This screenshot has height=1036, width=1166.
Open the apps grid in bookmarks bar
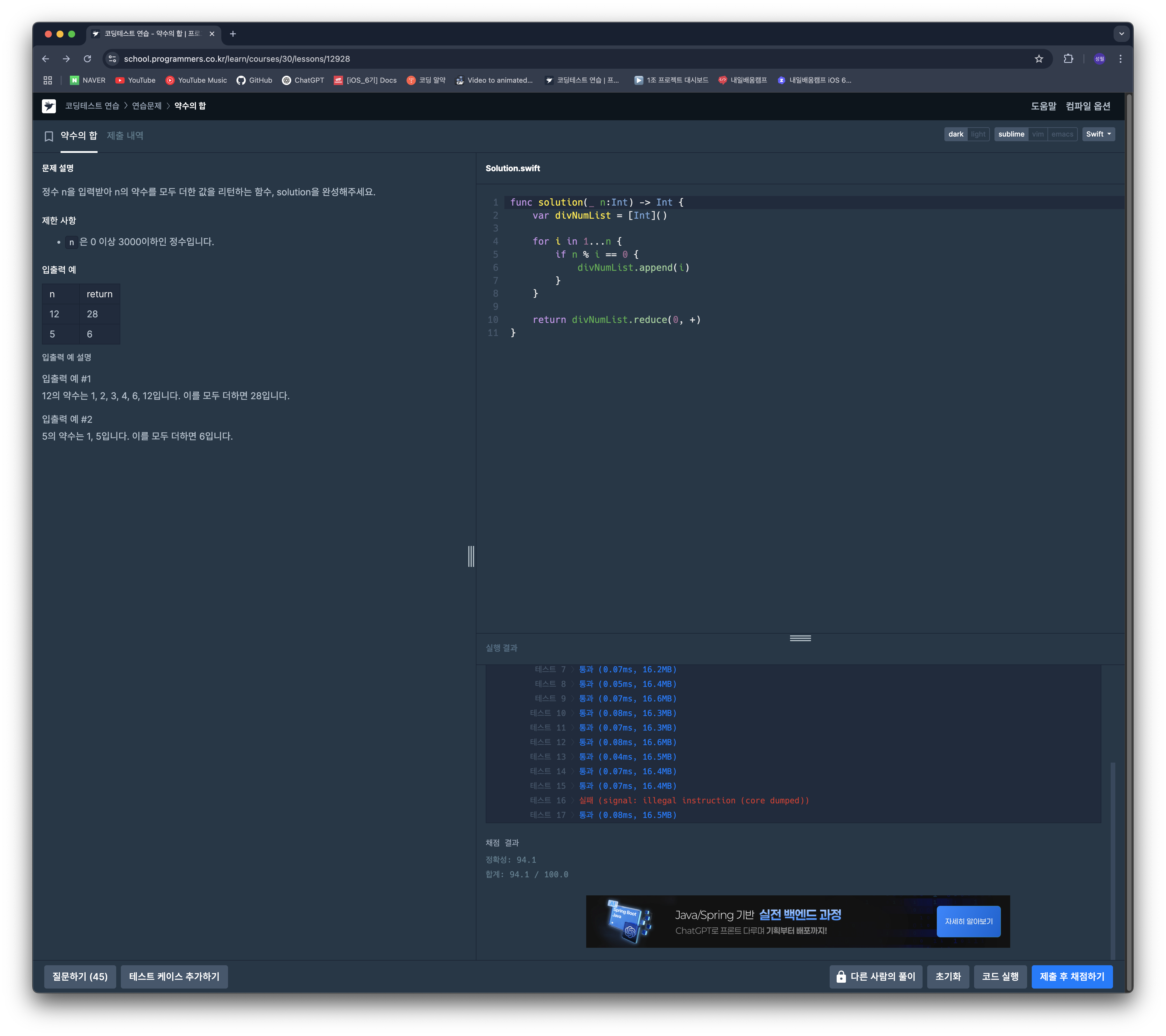click(48, 80)
